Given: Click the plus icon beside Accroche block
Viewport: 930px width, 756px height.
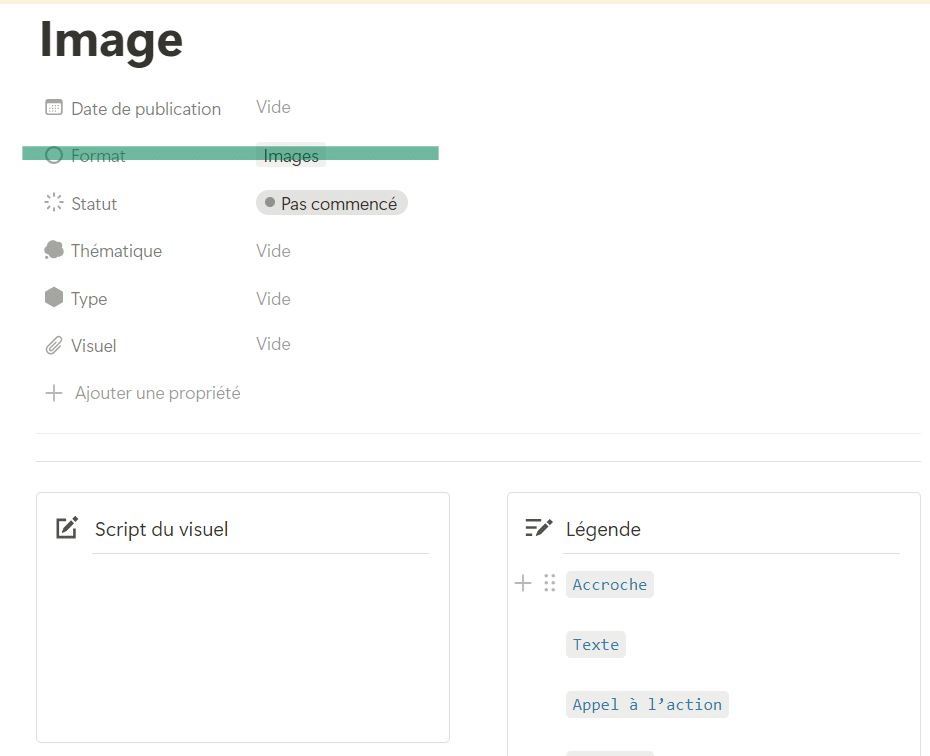Looking at the screenshot, I should tap(523, 583).
